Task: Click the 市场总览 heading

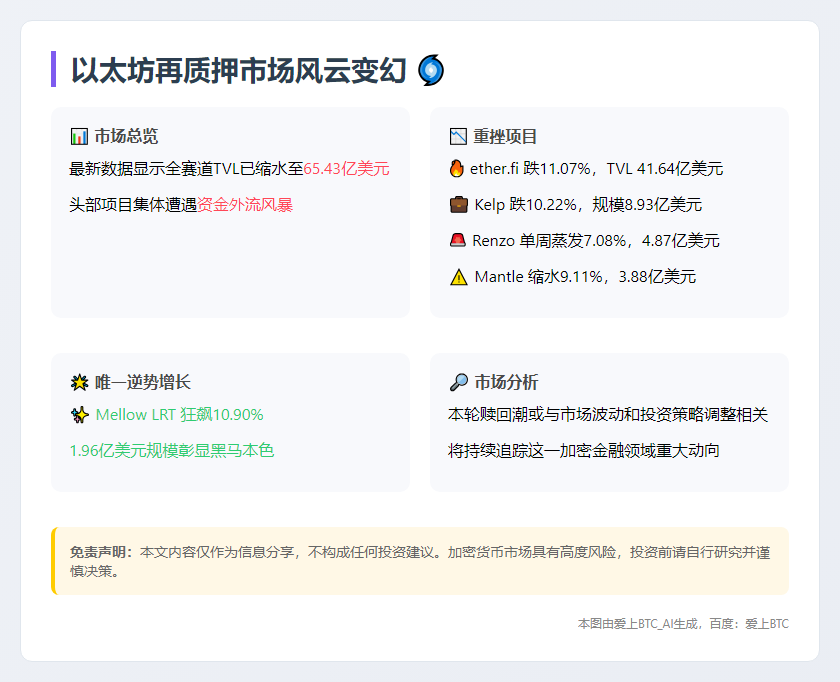Action: tap(126, 137)
